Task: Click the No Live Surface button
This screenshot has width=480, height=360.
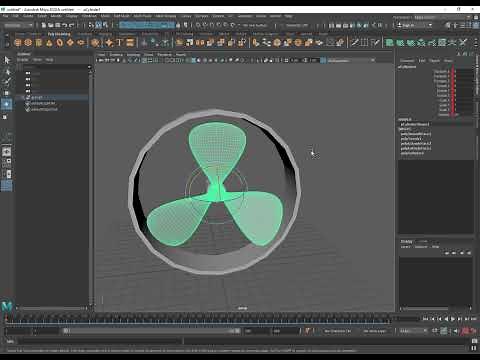Action: click(254, 25)
